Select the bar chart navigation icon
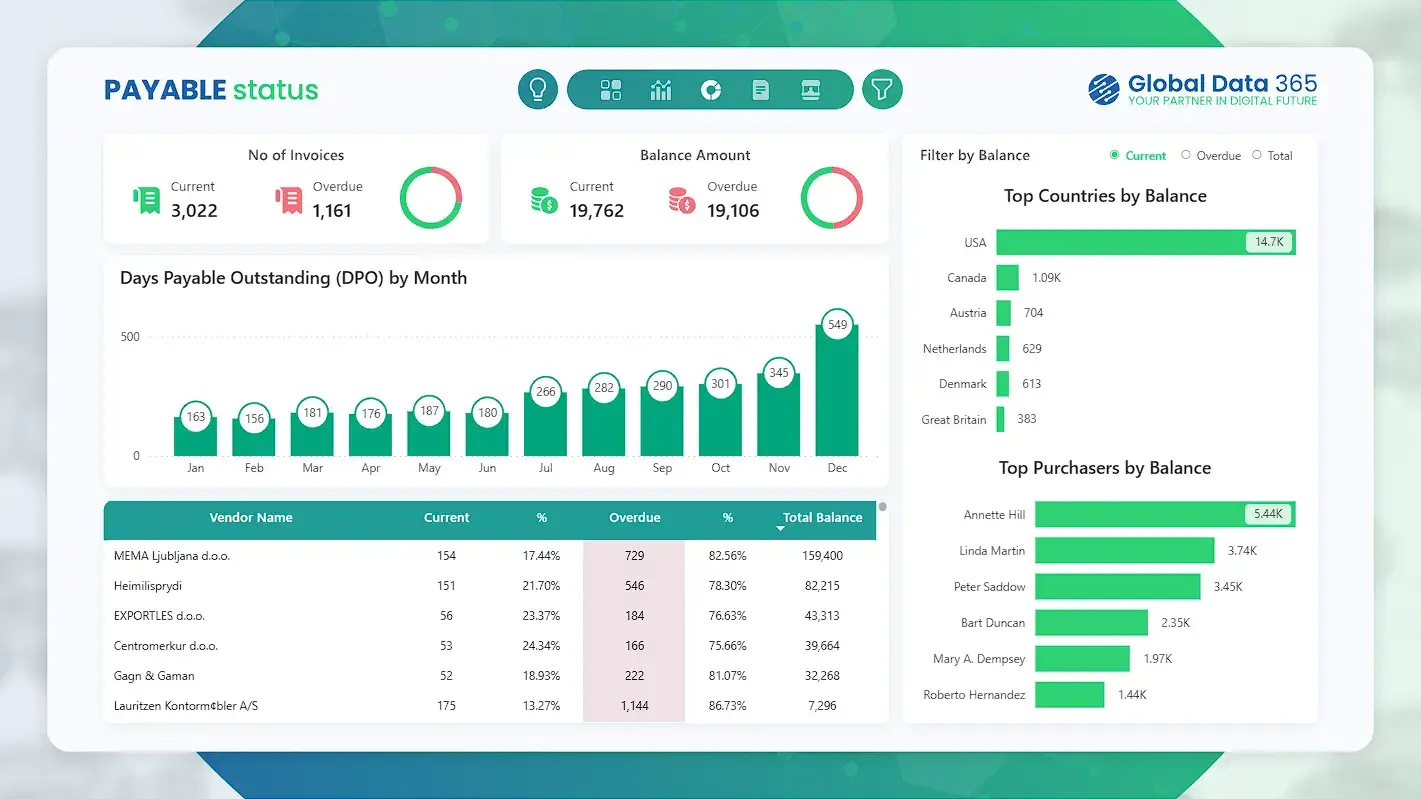This screenshot has width=1421, height=799. point(660,89)
